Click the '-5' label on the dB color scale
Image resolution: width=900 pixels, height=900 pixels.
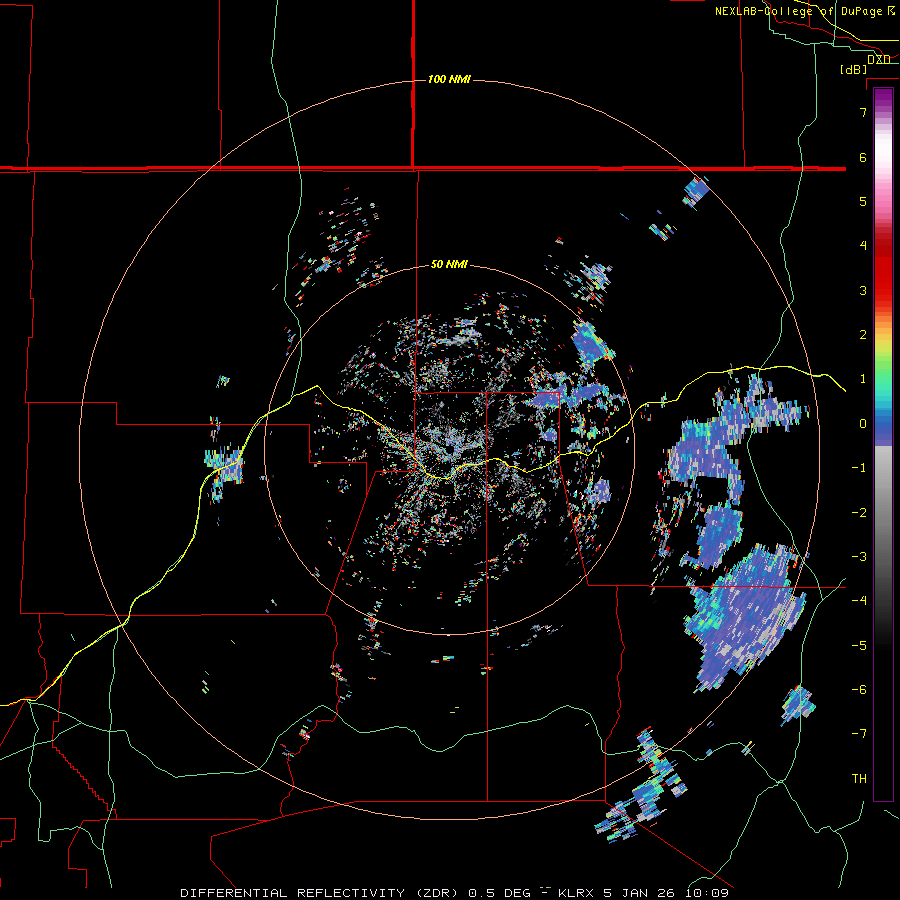pos(859,646)
